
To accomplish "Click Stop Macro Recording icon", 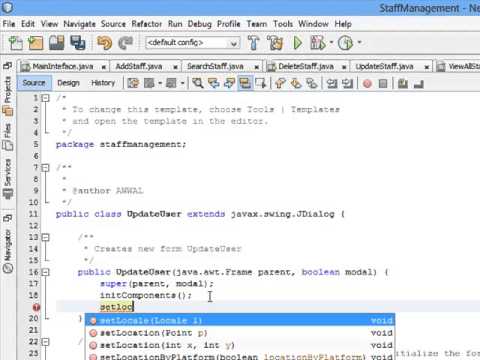I will click(x=383, y=83).
